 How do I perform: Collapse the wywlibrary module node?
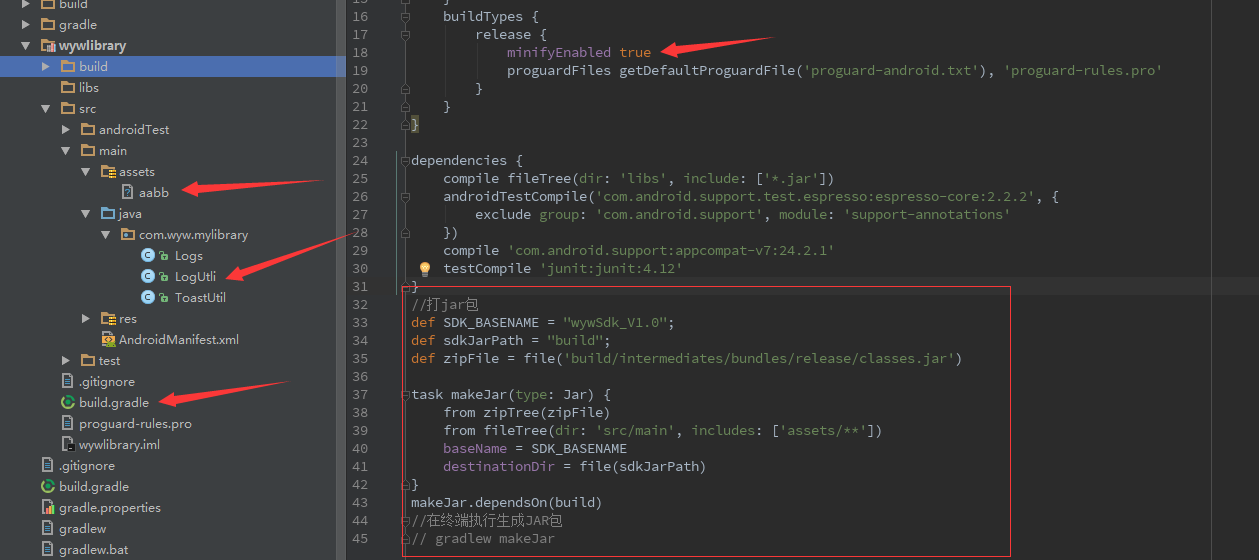[x=26, y=45]
